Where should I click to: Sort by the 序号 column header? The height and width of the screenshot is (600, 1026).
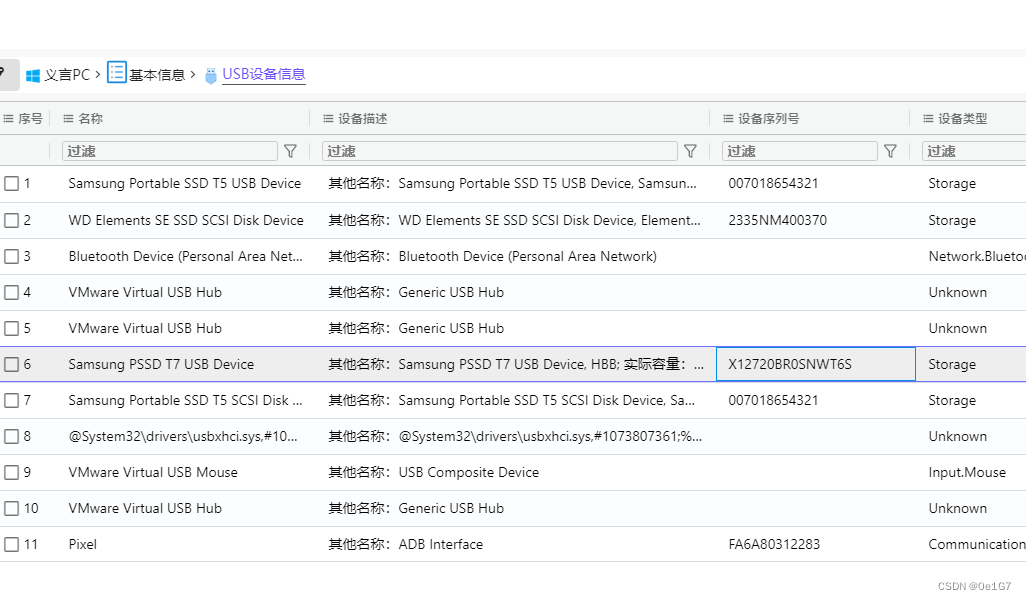pos(30,118)
